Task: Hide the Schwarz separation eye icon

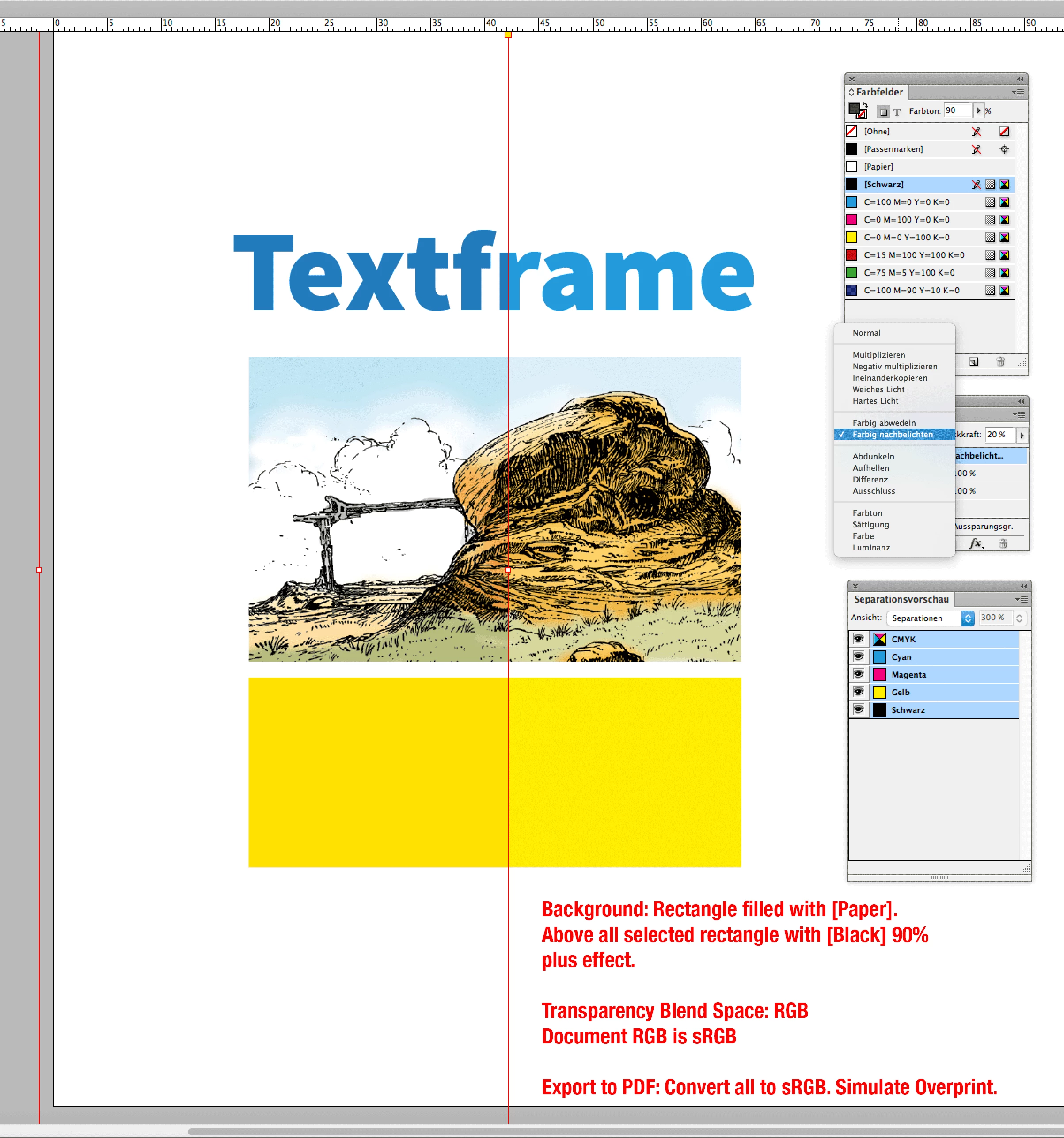Action: 859,709
